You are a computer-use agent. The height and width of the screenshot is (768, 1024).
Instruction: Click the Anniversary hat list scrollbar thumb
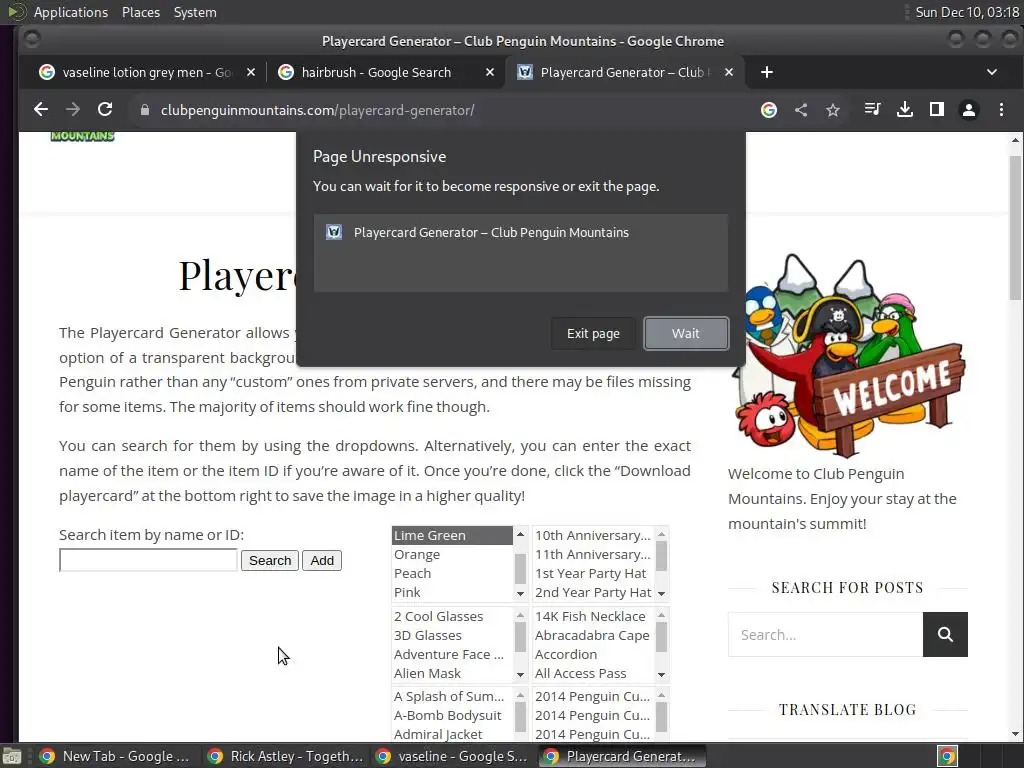[x=662, y=556]
